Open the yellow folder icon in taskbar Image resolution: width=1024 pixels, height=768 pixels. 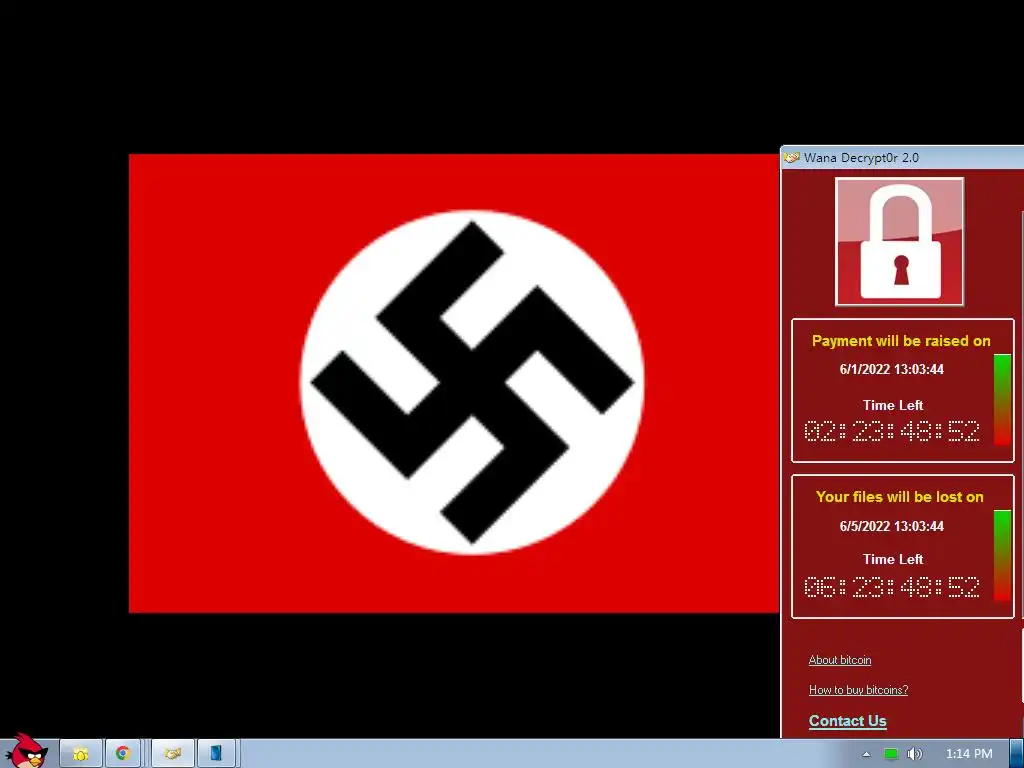point(81,754)
